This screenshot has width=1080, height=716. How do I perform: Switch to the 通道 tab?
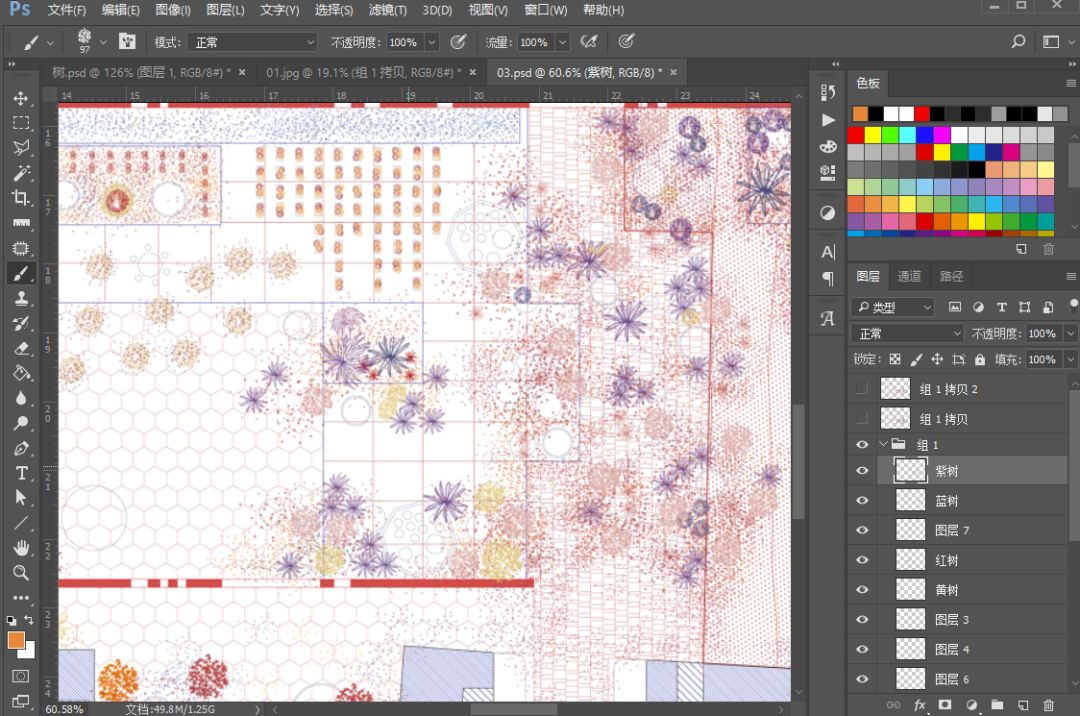click(x=908, y=276)
